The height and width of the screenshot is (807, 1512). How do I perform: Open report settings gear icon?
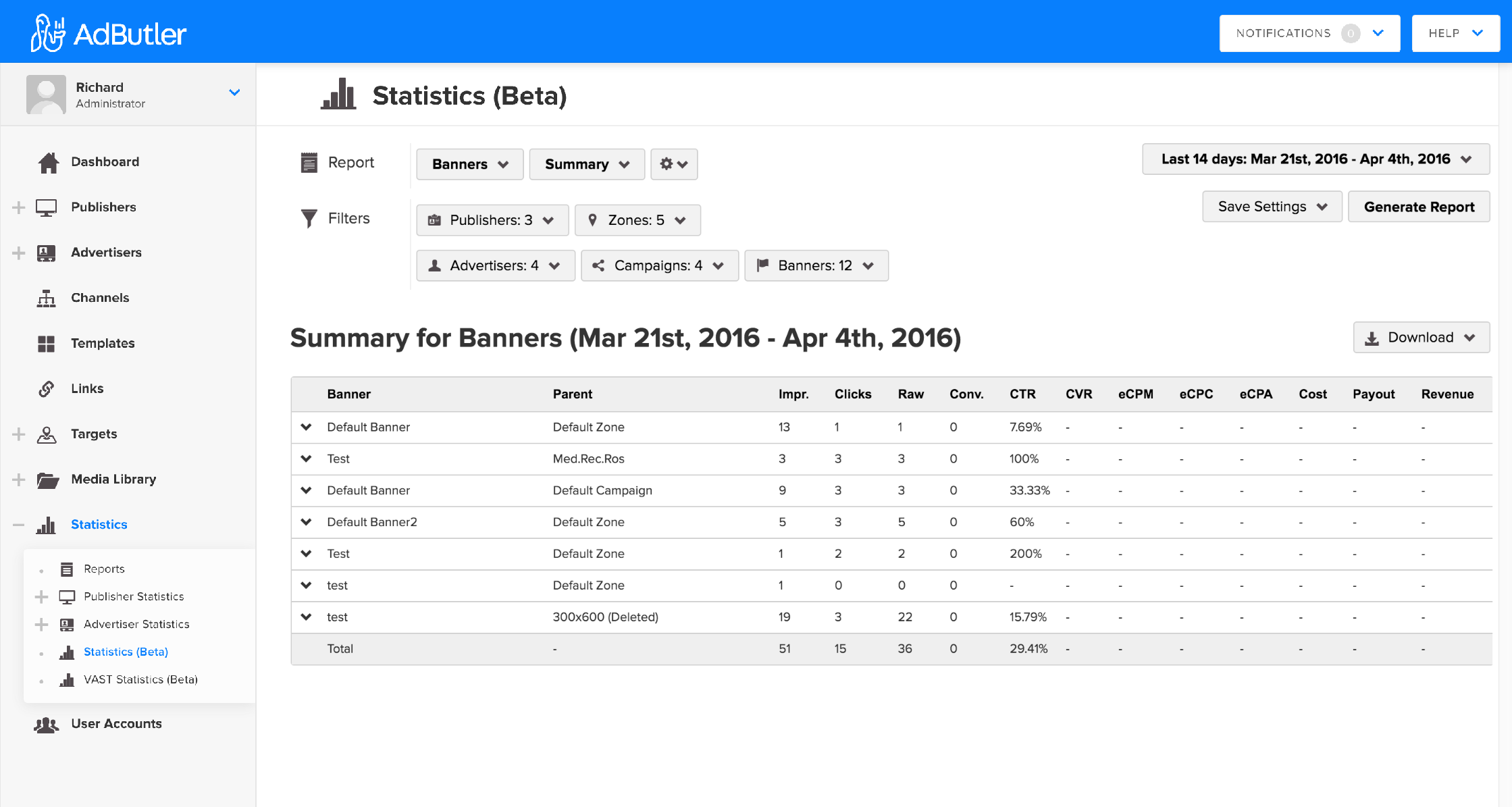tap(673, 163)
